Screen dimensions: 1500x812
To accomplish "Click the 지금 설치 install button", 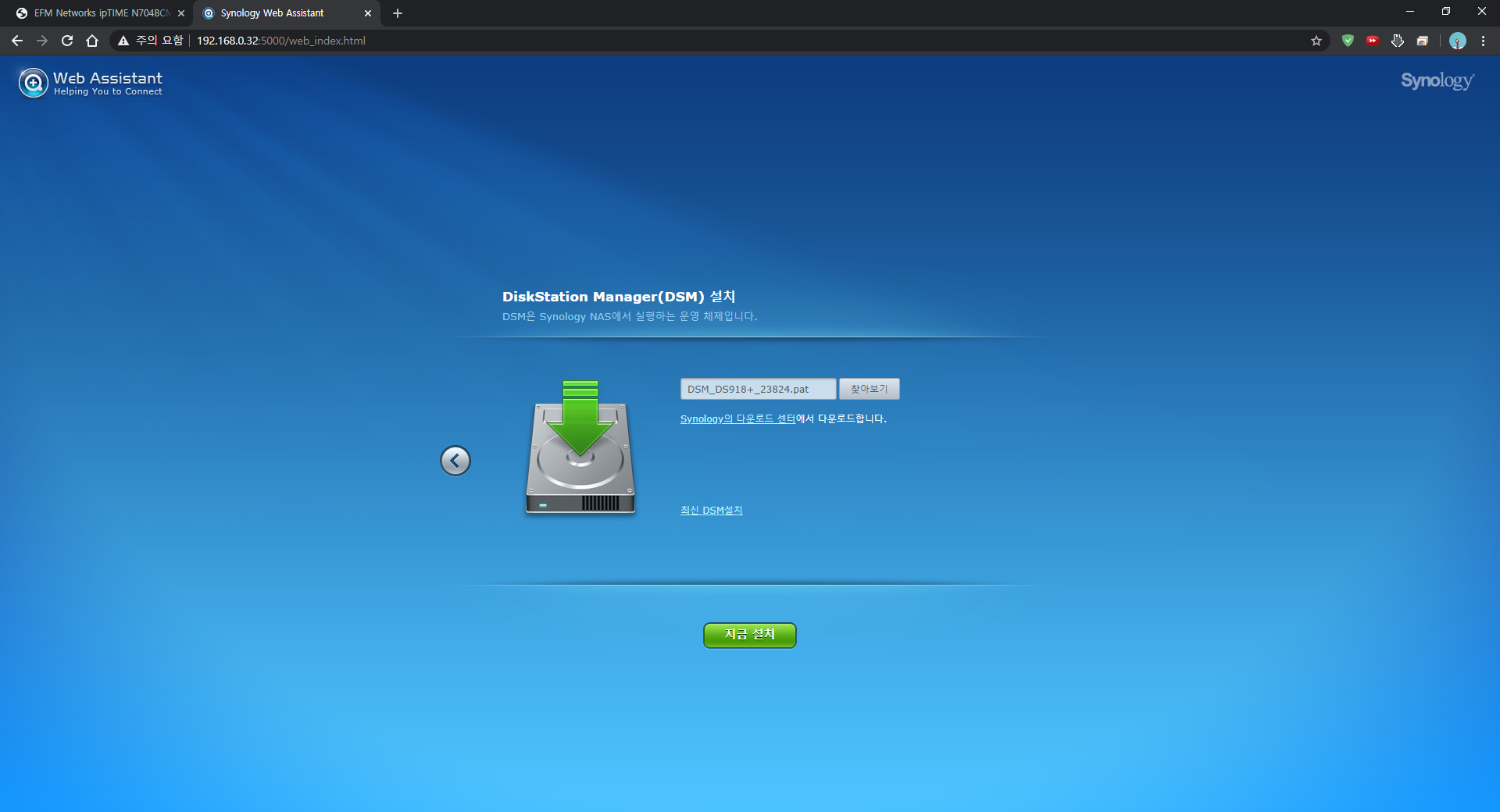I will pyautogui.click(x=750, y=635).
